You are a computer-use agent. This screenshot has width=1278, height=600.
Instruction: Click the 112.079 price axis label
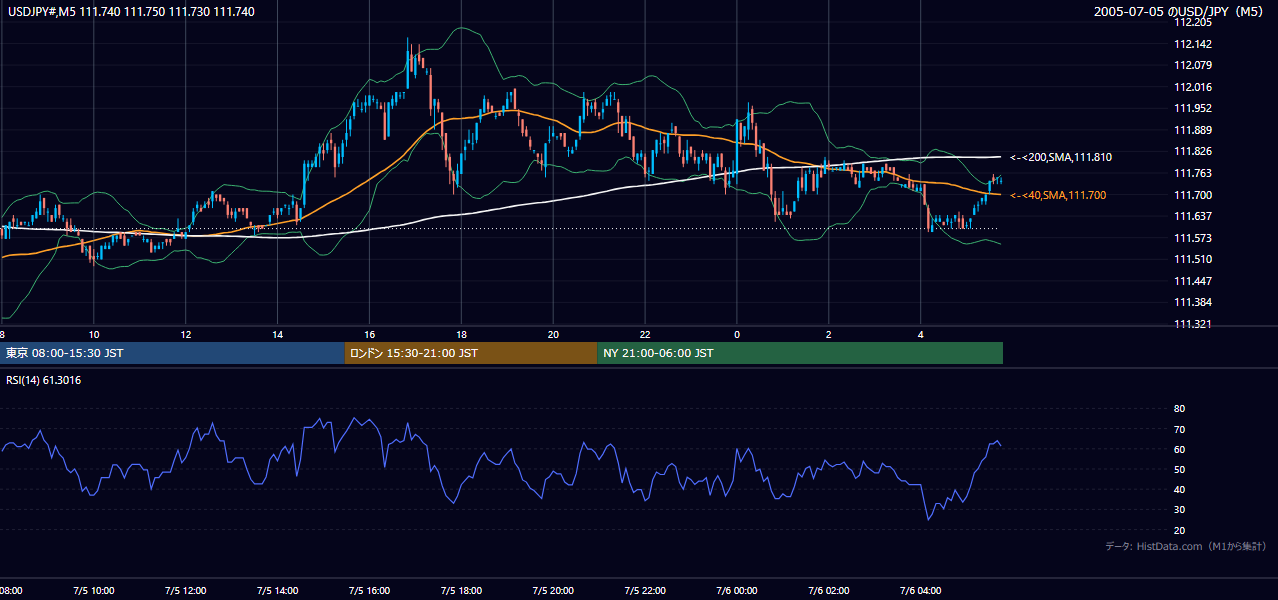pos(1193,65)
